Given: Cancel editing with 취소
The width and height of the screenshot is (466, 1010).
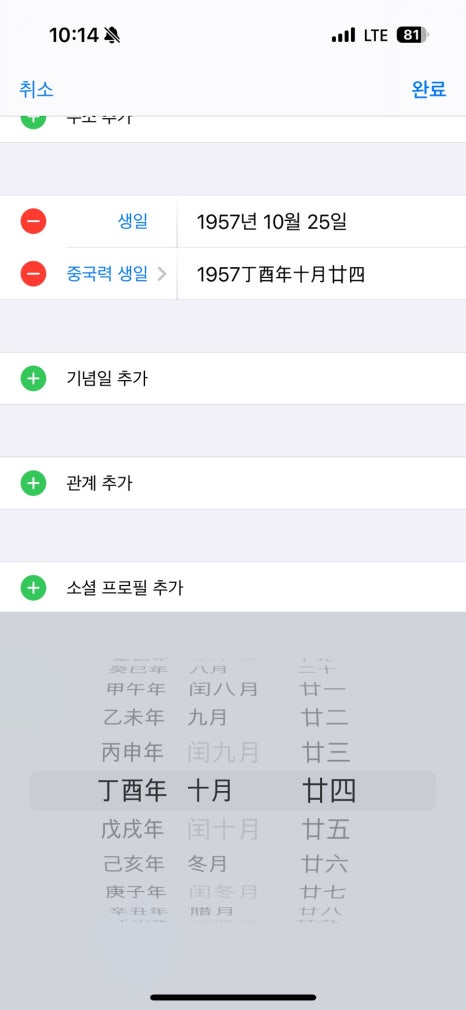Looking at the screenshot, I should (x=36, y=90).
